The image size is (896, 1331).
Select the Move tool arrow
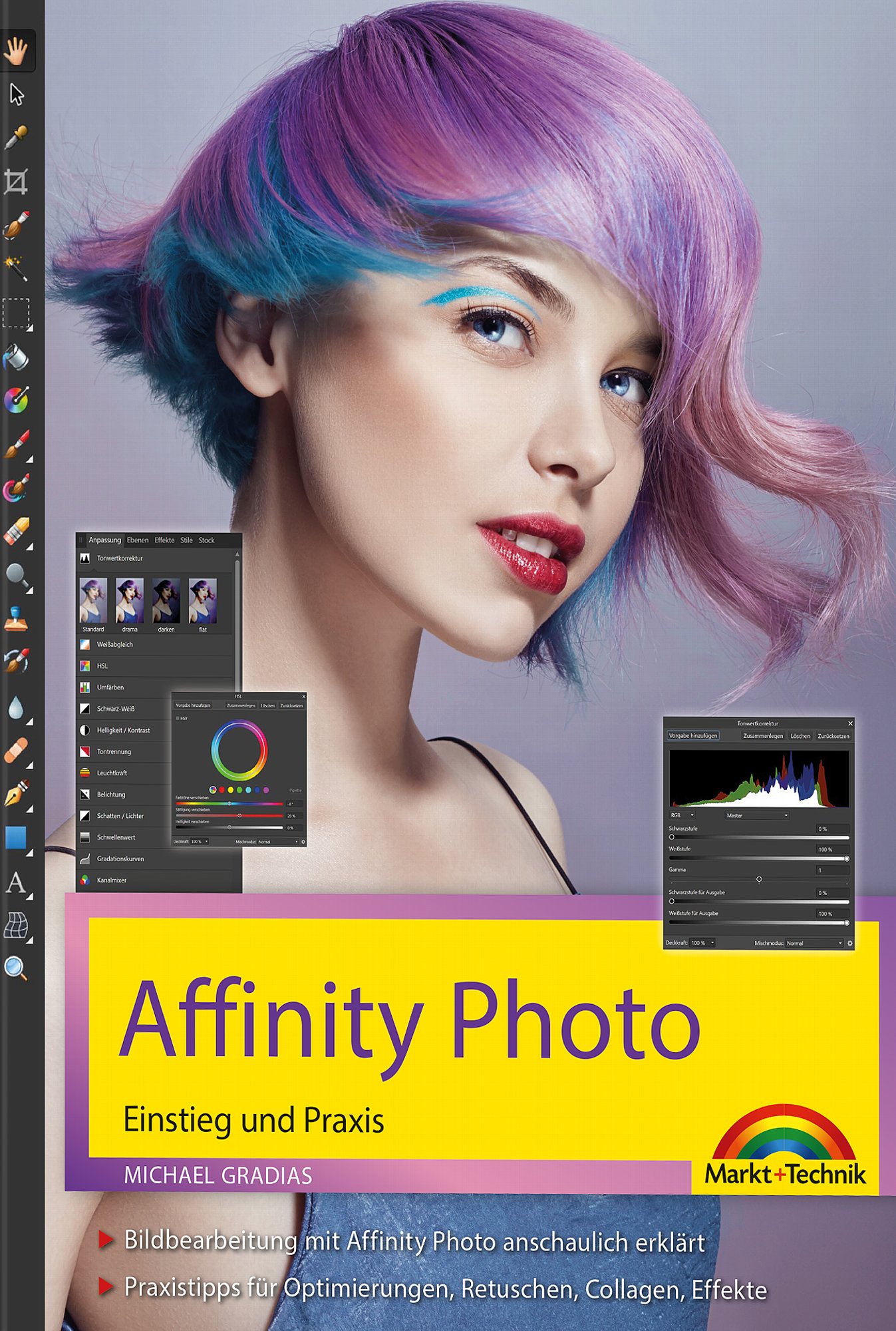click(16, 95)
